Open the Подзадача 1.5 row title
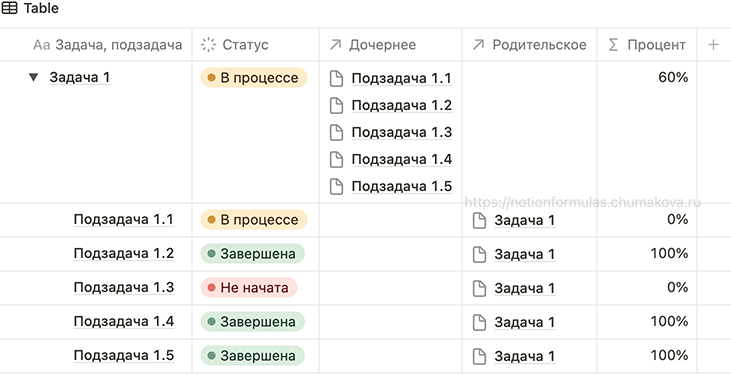Image resolution: width=731 pixels, height=375 pixels. [x=124, y=355]
